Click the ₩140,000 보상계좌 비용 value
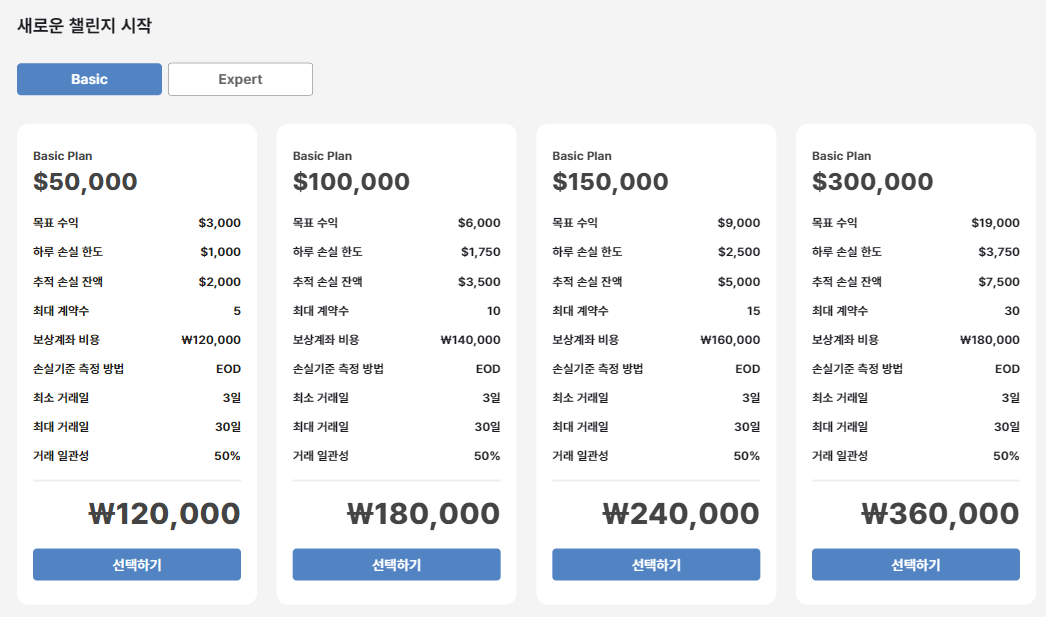 click(470, 340)
